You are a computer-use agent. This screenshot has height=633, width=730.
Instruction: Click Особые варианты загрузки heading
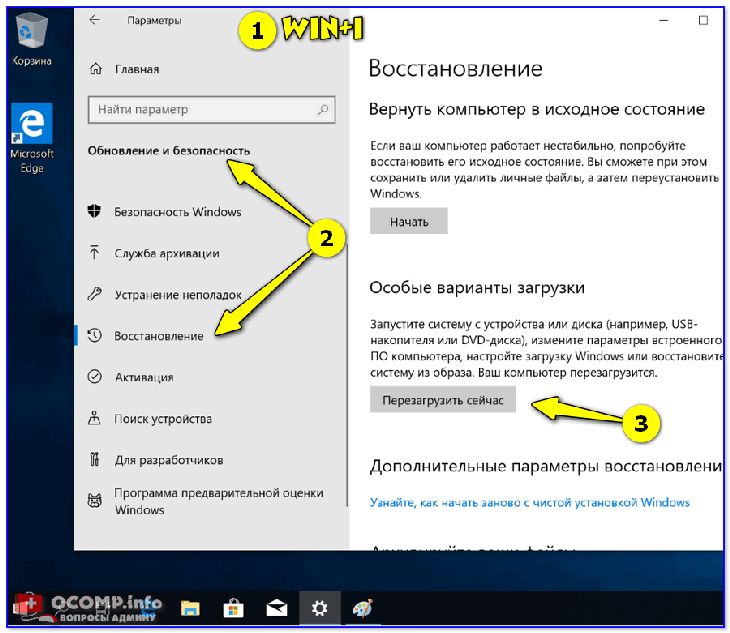[477, 288]
